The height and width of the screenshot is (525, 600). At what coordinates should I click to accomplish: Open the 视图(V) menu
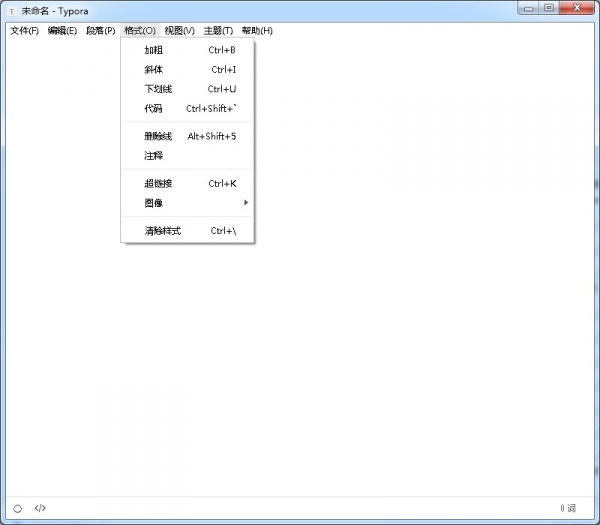coord(180,31)
